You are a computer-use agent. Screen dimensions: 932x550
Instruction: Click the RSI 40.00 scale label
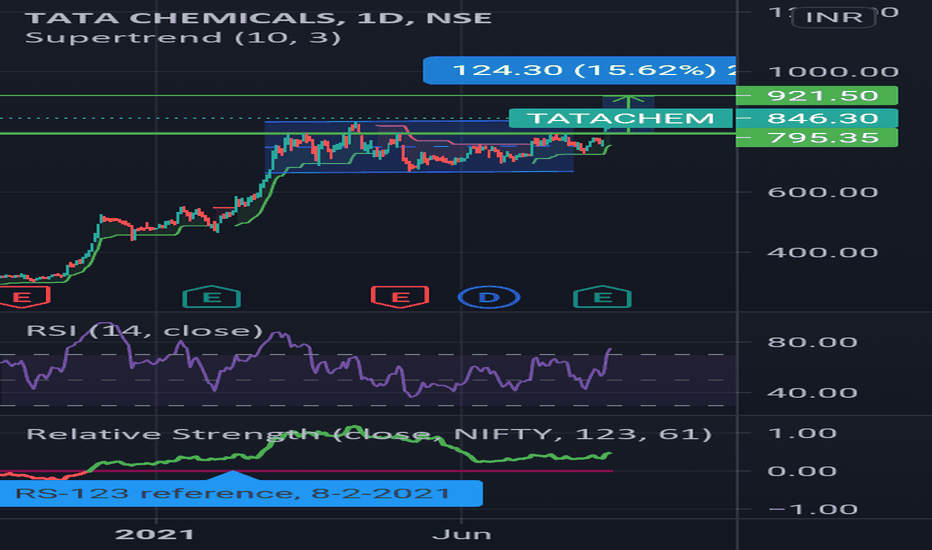pyautogui.click(x=813, y=392)
